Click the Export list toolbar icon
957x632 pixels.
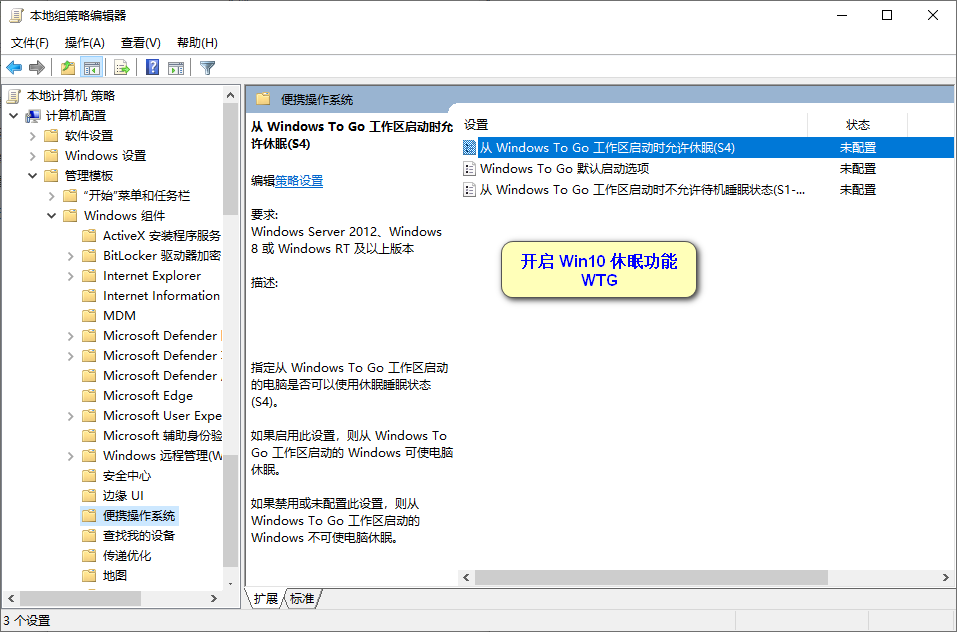tap(122, 68)
